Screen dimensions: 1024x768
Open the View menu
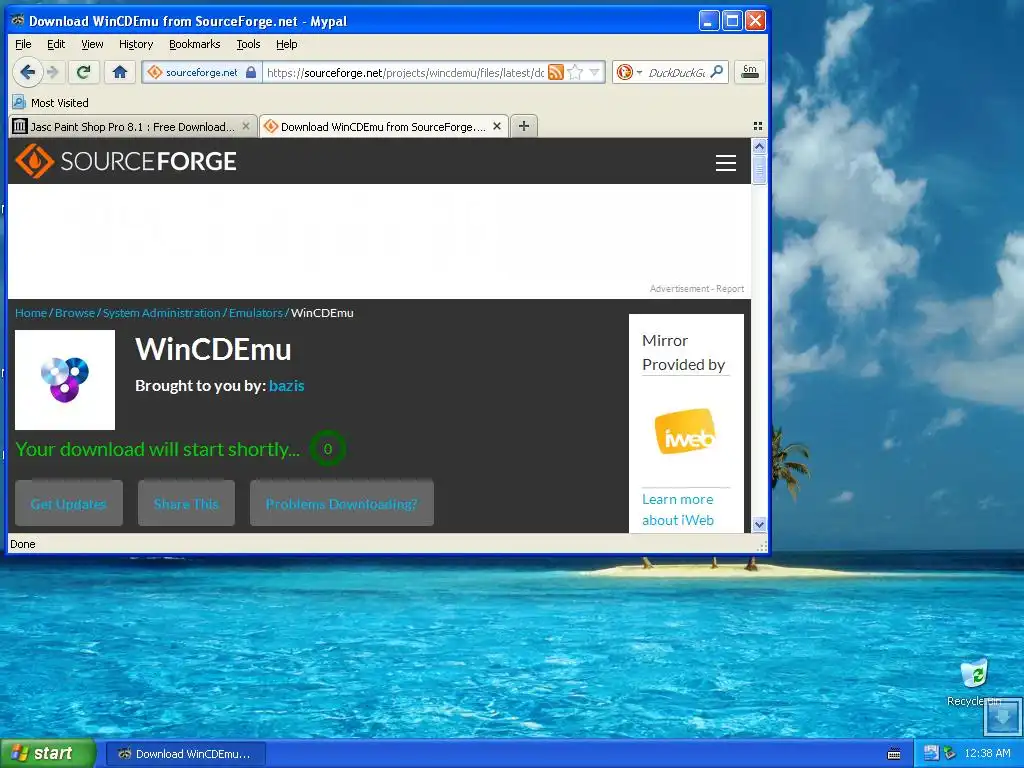coord(92,44)
